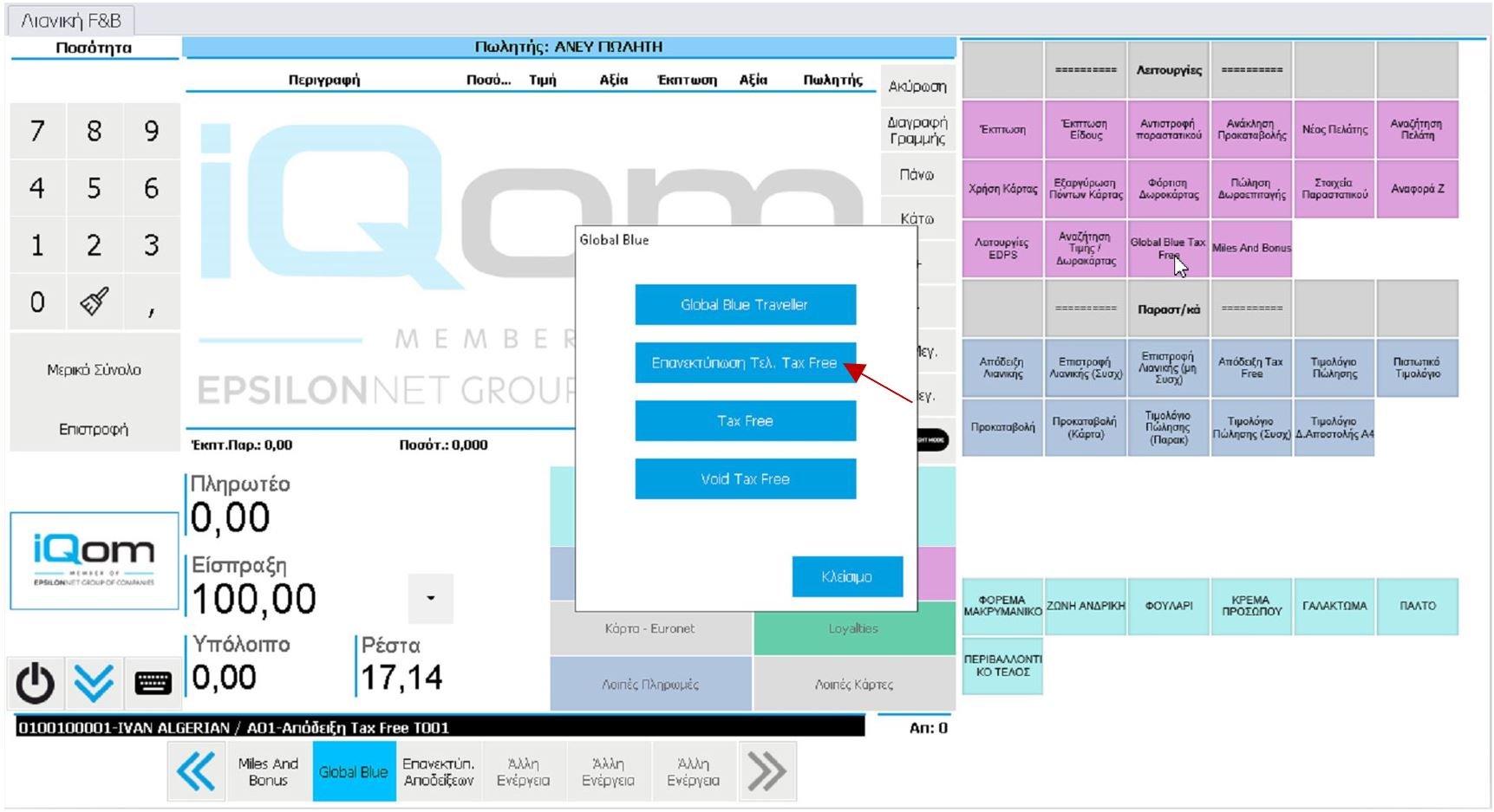This screenshot has height=812, width=1494.
Task: Click the iQom logo tile
Action: [x=94, y=561]
